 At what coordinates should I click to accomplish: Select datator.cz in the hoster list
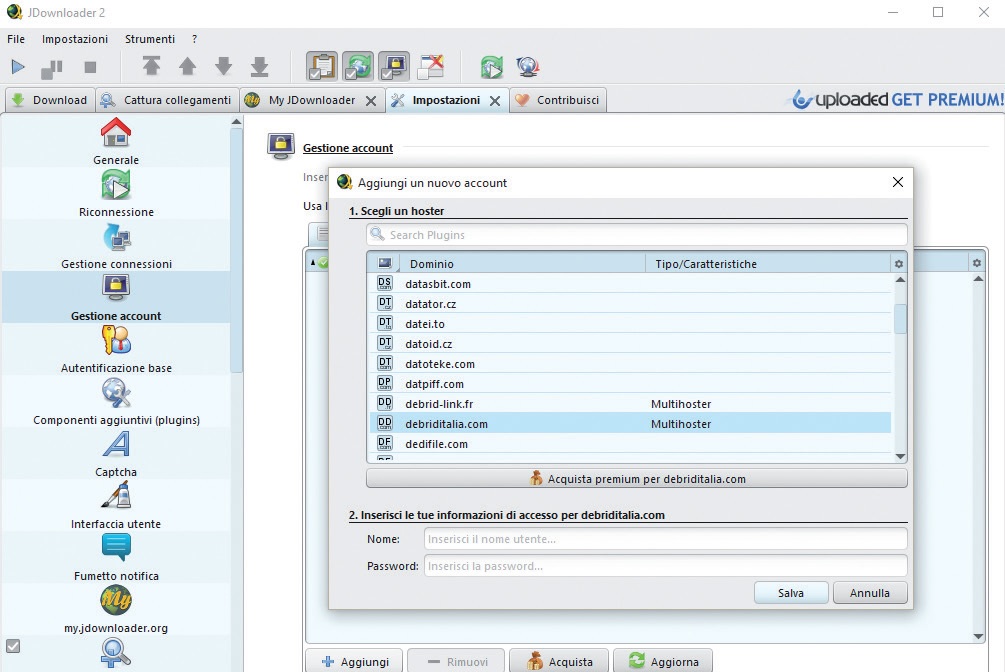pos(630,303)
